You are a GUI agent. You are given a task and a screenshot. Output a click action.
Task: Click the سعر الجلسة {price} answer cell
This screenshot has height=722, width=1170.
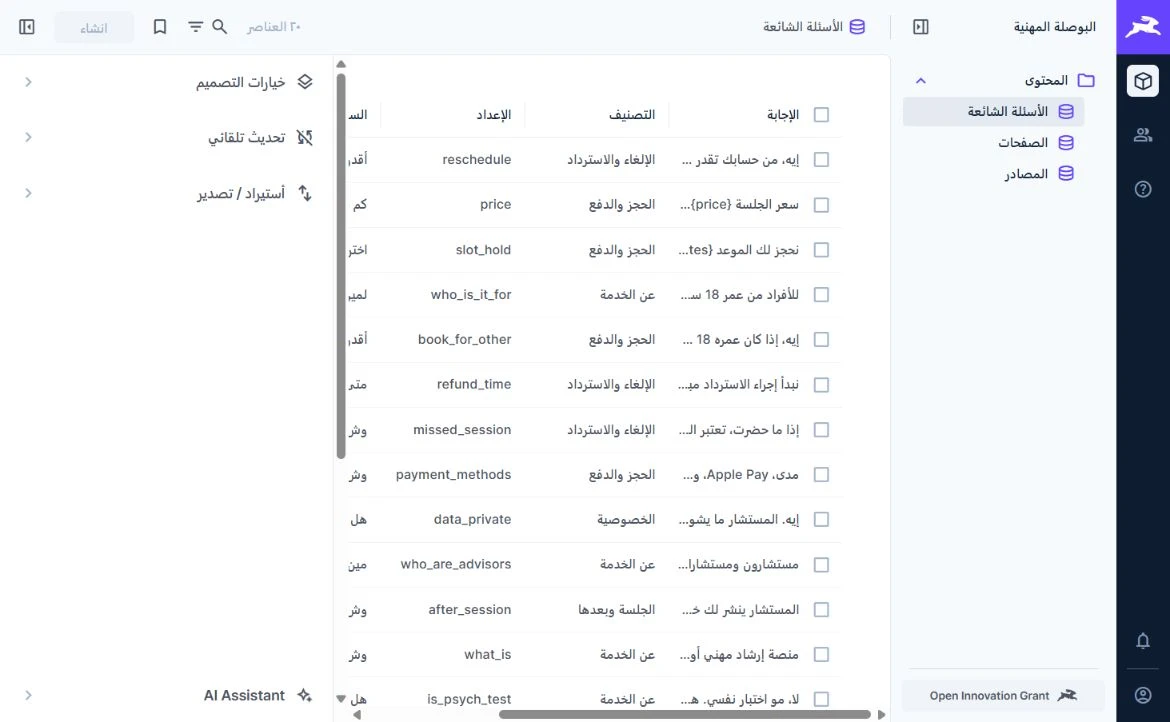739,205
